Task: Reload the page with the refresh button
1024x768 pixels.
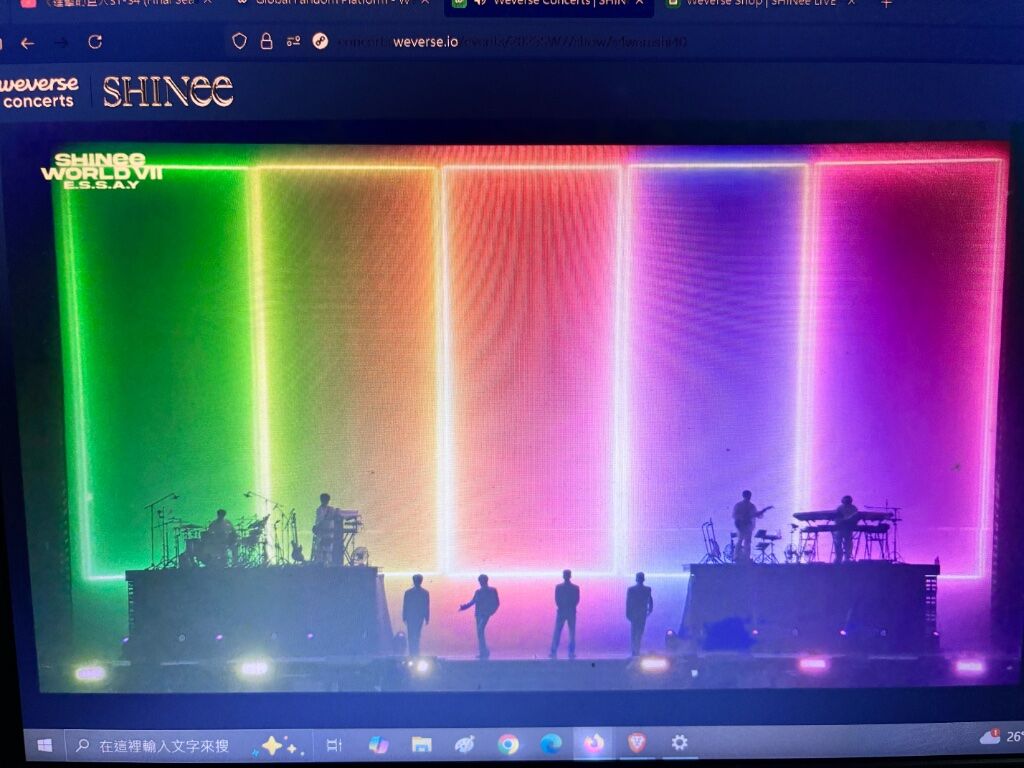Action: (x=95, y=42)
